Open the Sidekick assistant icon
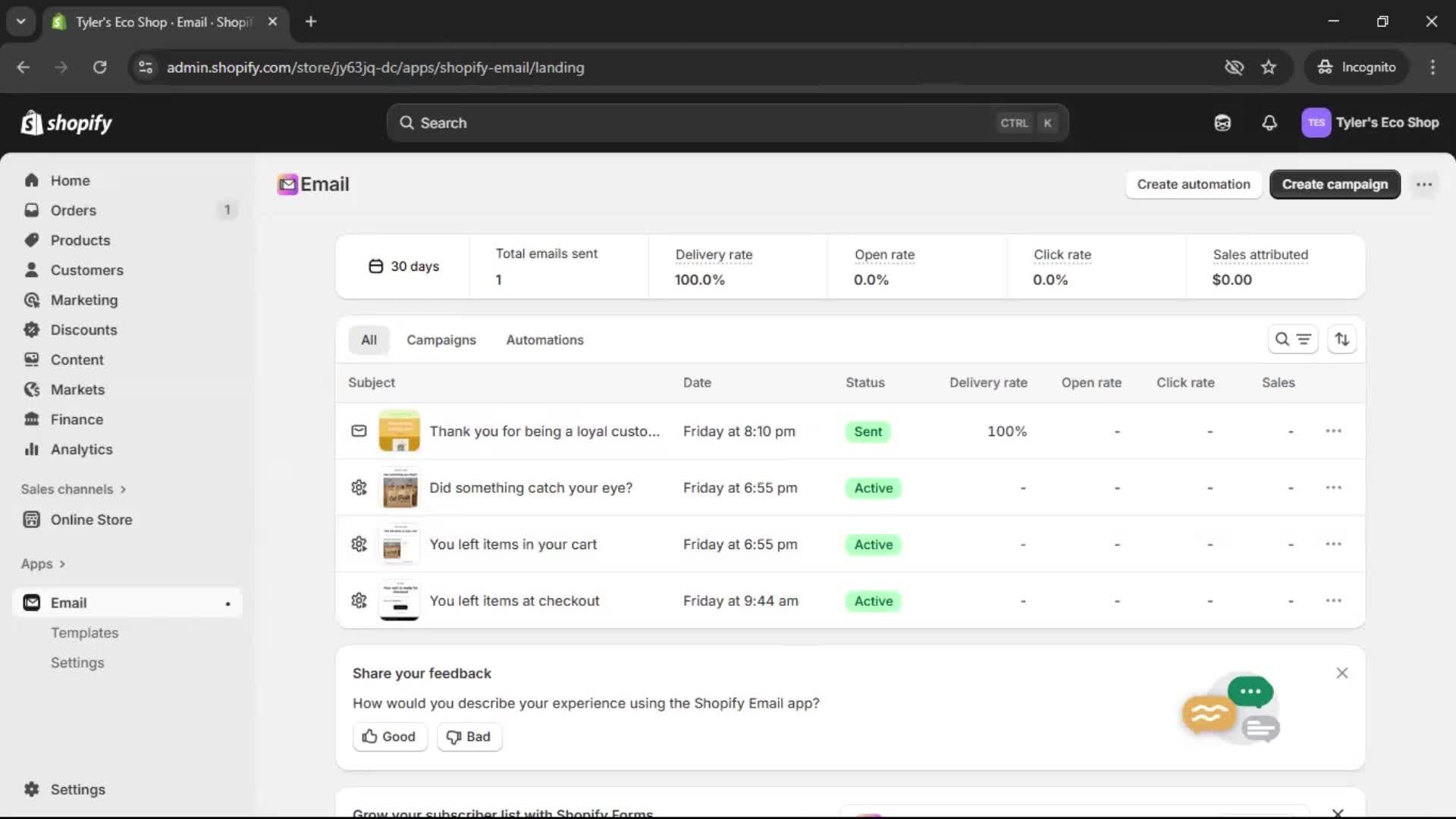The width and height of the screenshot is (1456, 819). [1222, 122]
